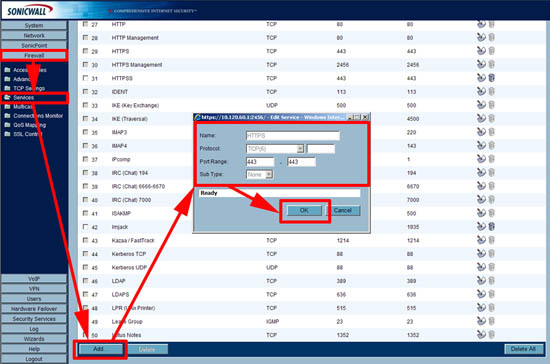Select Services under Firewall in sidebar

tap(24, 97)
